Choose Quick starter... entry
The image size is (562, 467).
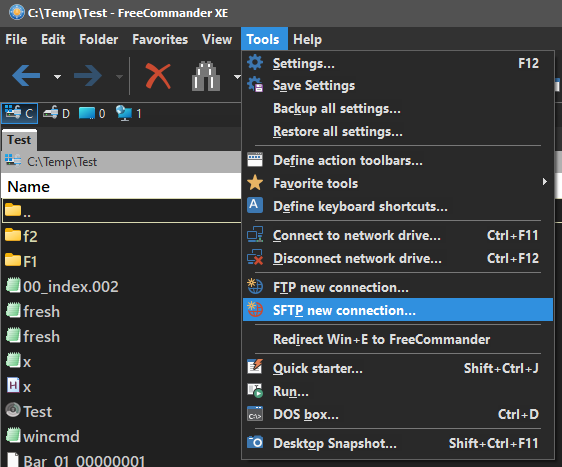pos(398,368)
